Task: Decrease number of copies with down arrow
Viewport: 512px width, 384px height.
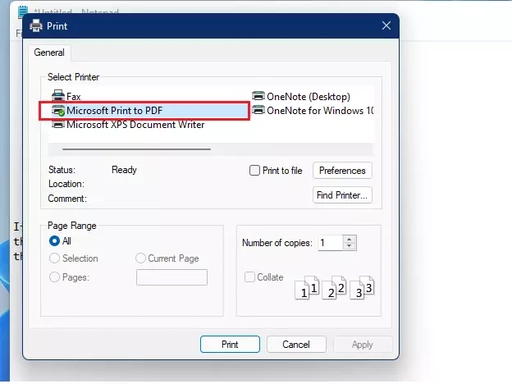Action: click(349, 246)
